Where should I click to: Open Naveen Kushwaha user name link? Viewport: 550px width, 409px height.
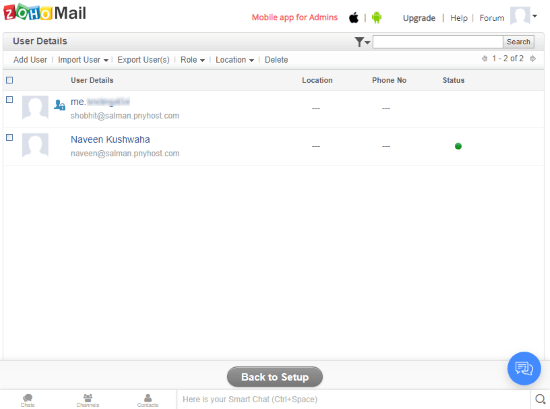click(110, 140)
